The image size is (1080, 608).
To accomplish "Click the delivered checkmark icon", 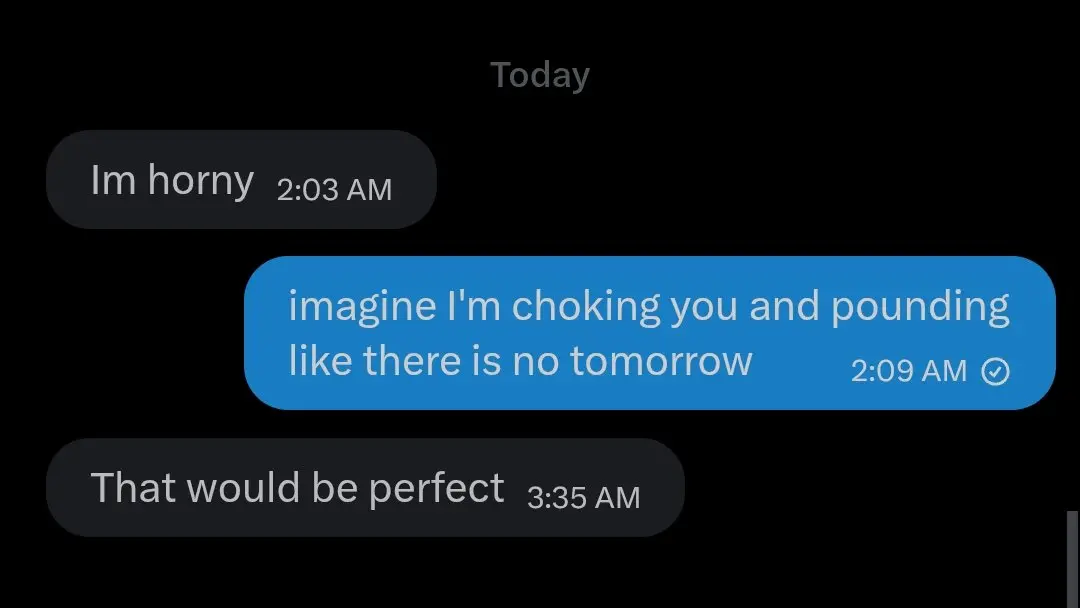I will [995, 371].
